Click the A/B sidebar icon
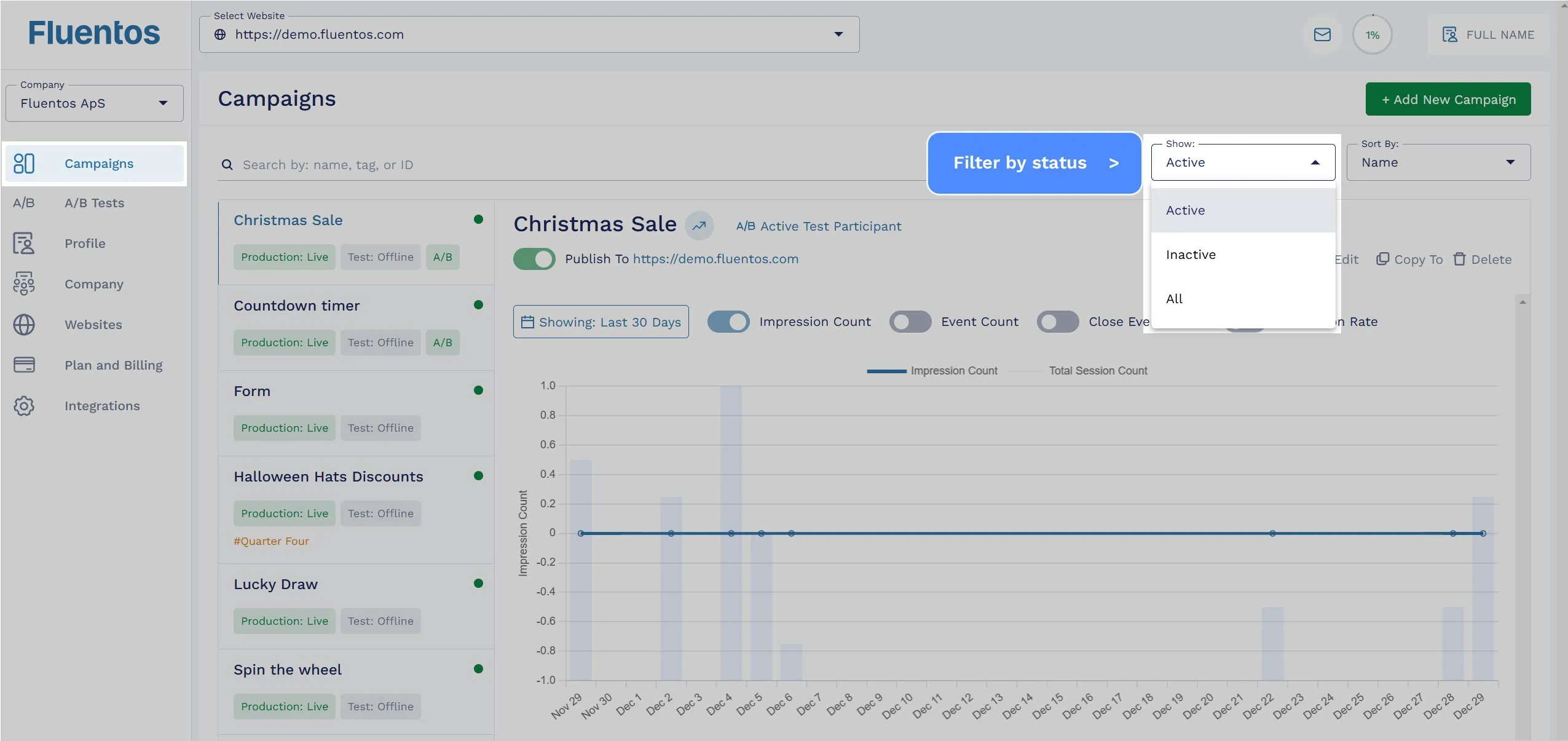Screen dimensions: 1568x741 click(x=24, y=203)
